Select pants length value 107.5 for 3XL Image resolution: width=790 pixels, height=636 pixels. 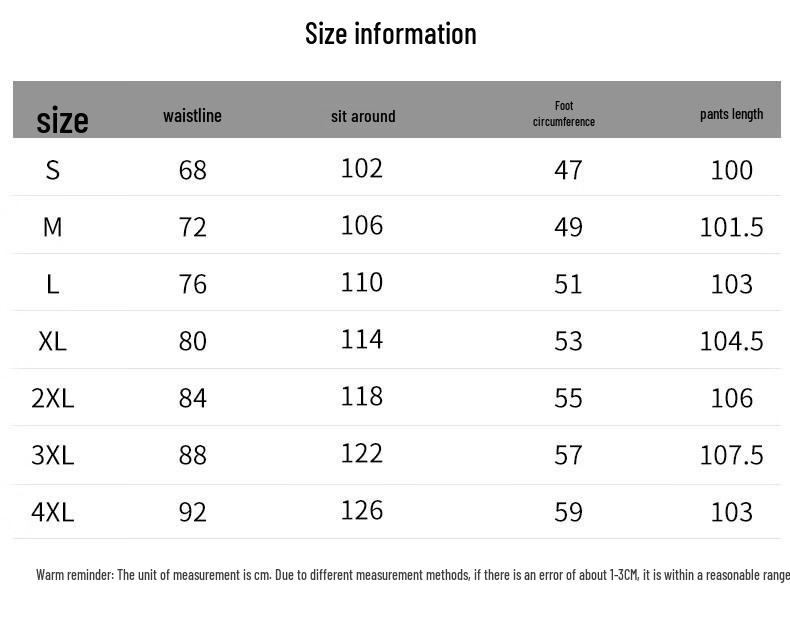point(731,455)
